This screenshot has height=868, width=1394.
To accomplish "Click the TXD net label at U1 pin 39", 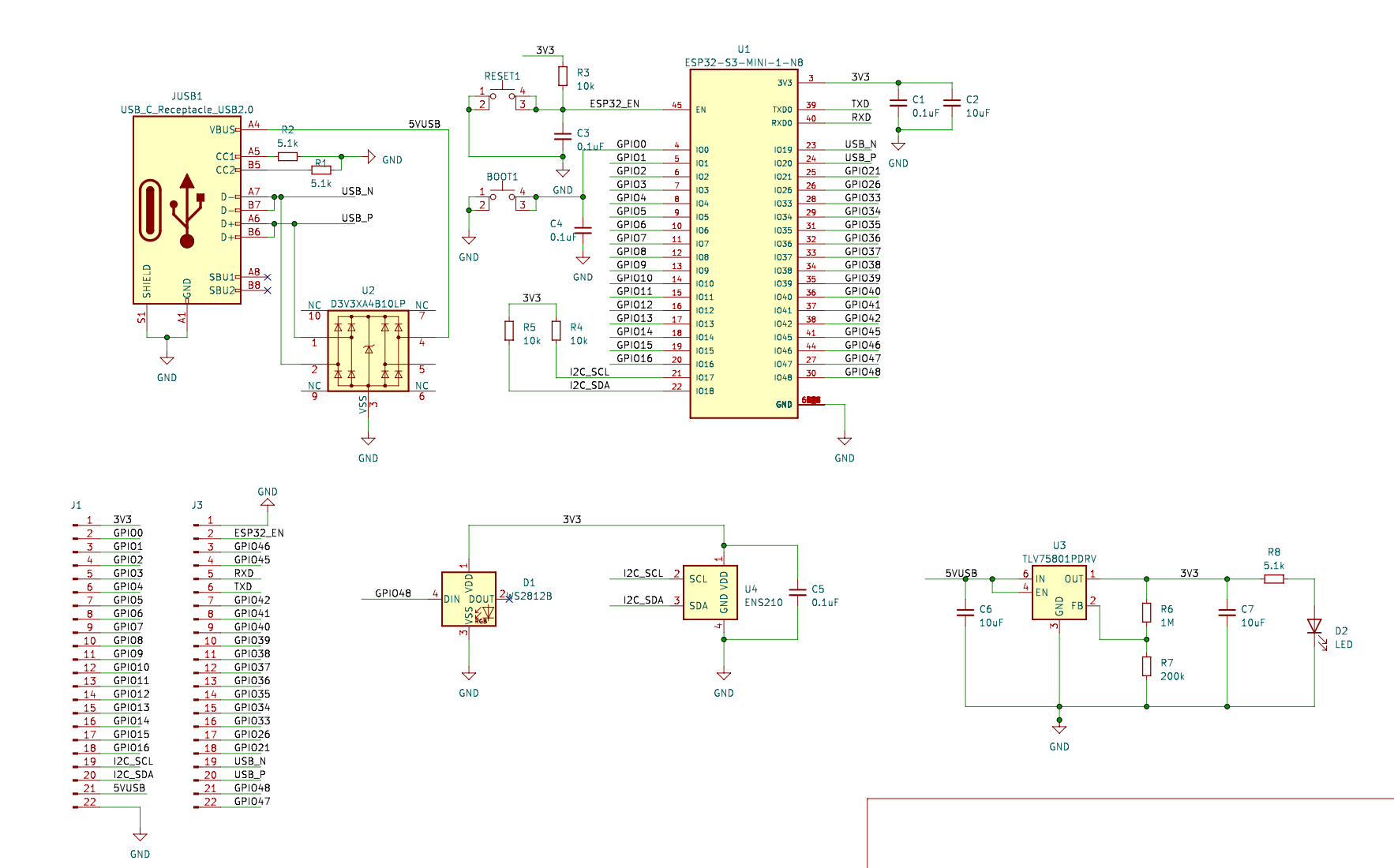I will point(860,103).
